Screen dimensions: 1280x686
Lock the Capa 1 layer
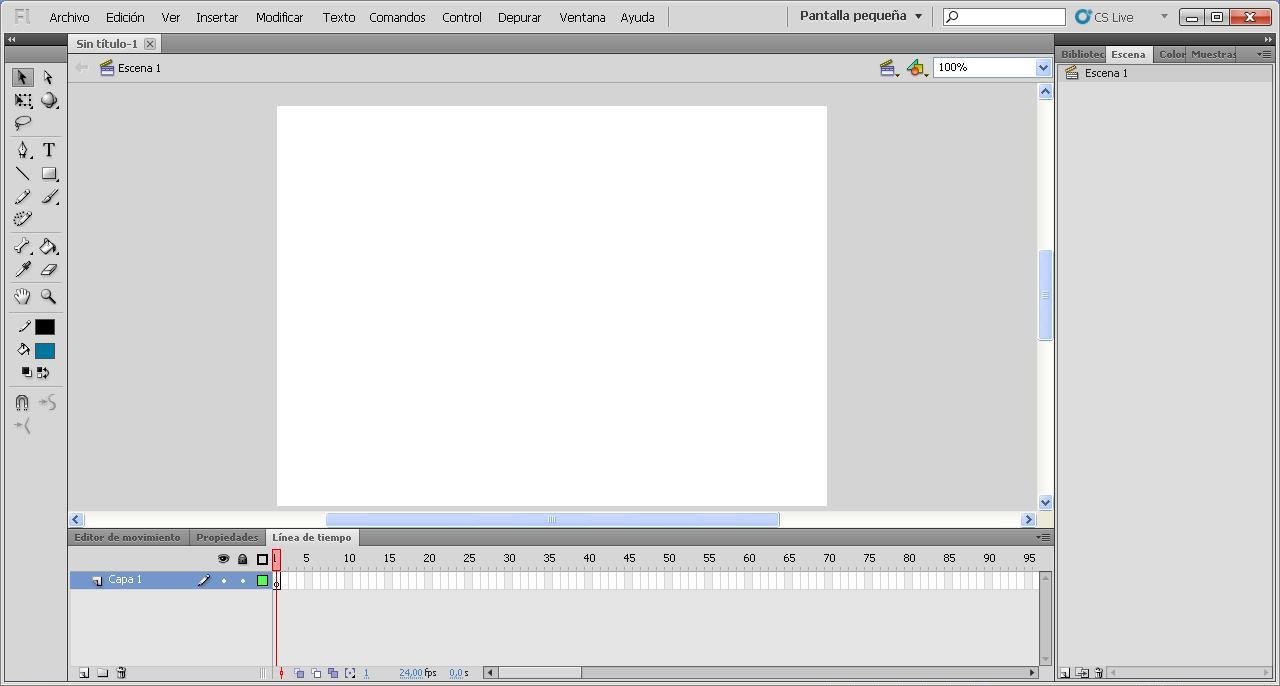[241, 579]
